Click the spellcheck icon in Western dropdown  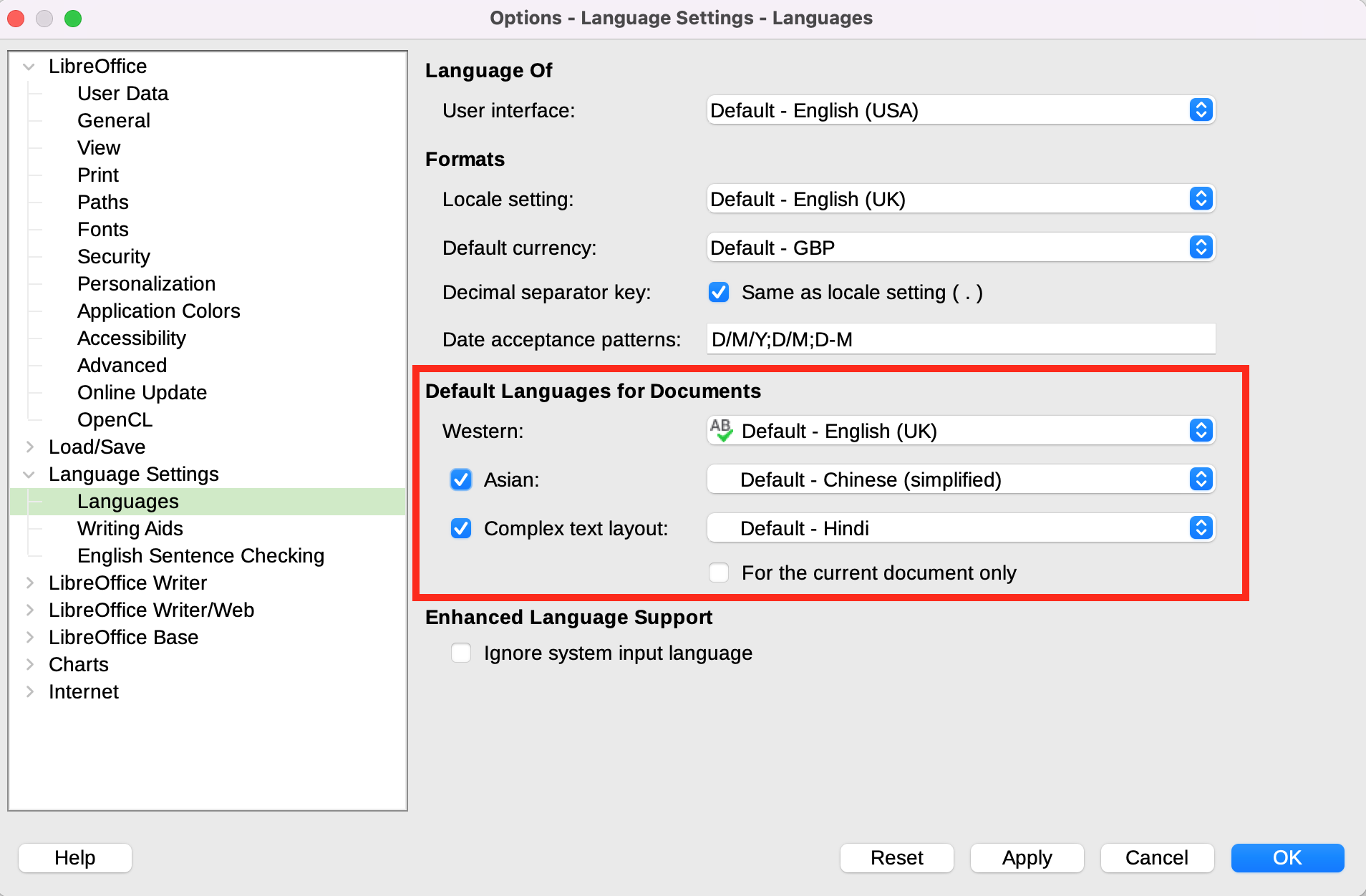[721, 430]
